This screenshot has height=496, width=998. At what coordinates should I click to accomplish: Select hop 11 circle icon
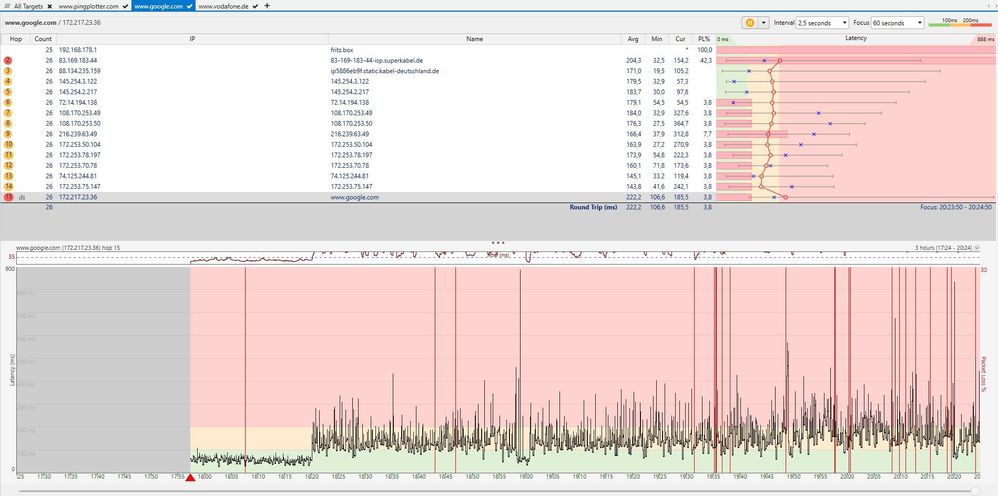pos(8,155)
